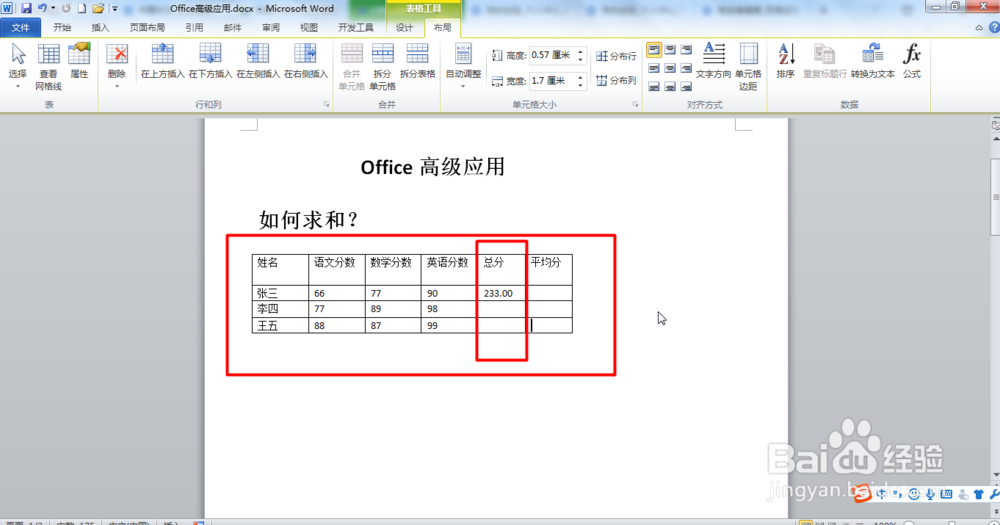Switch to the 开发工具 tab
Viewport: 1000px width, 525px height.
[x=356, y=27]
